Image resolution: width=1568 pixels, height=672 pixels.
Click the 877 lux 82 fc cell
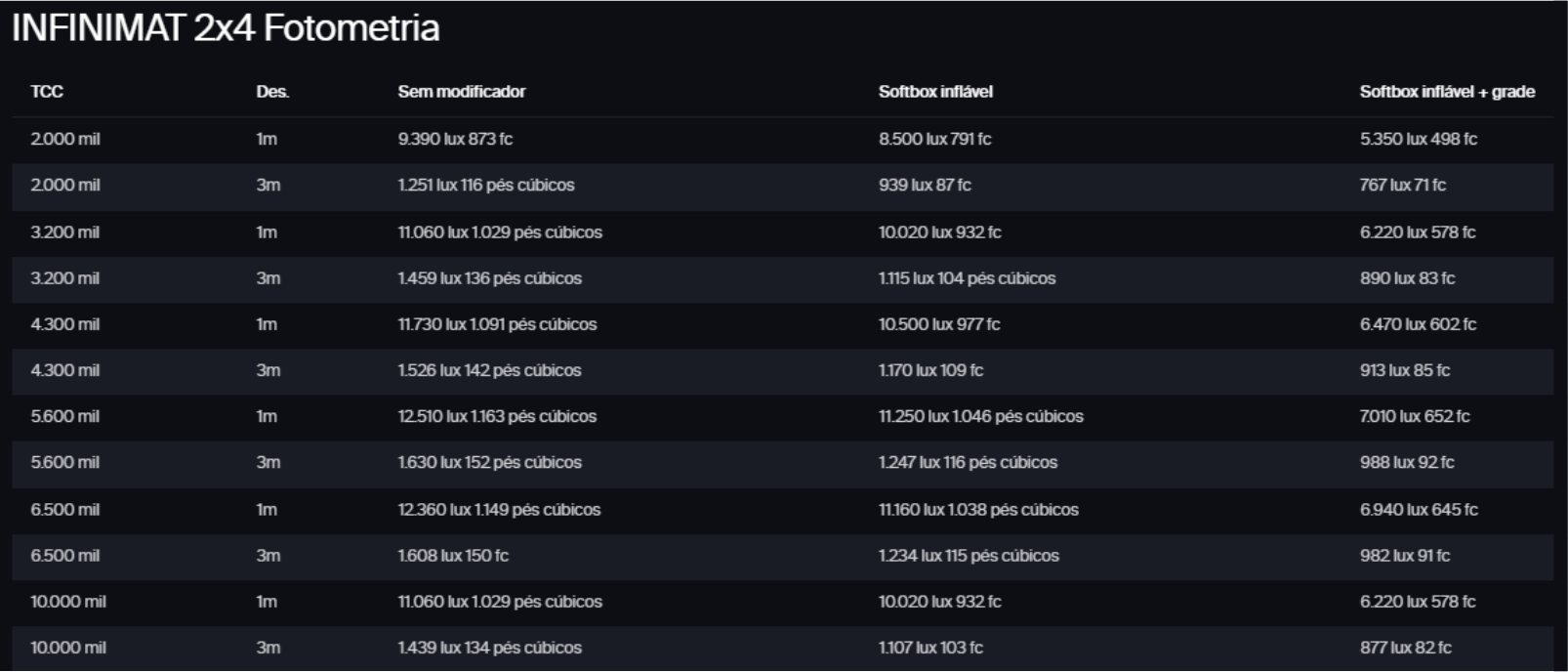tap(1405, 648)
